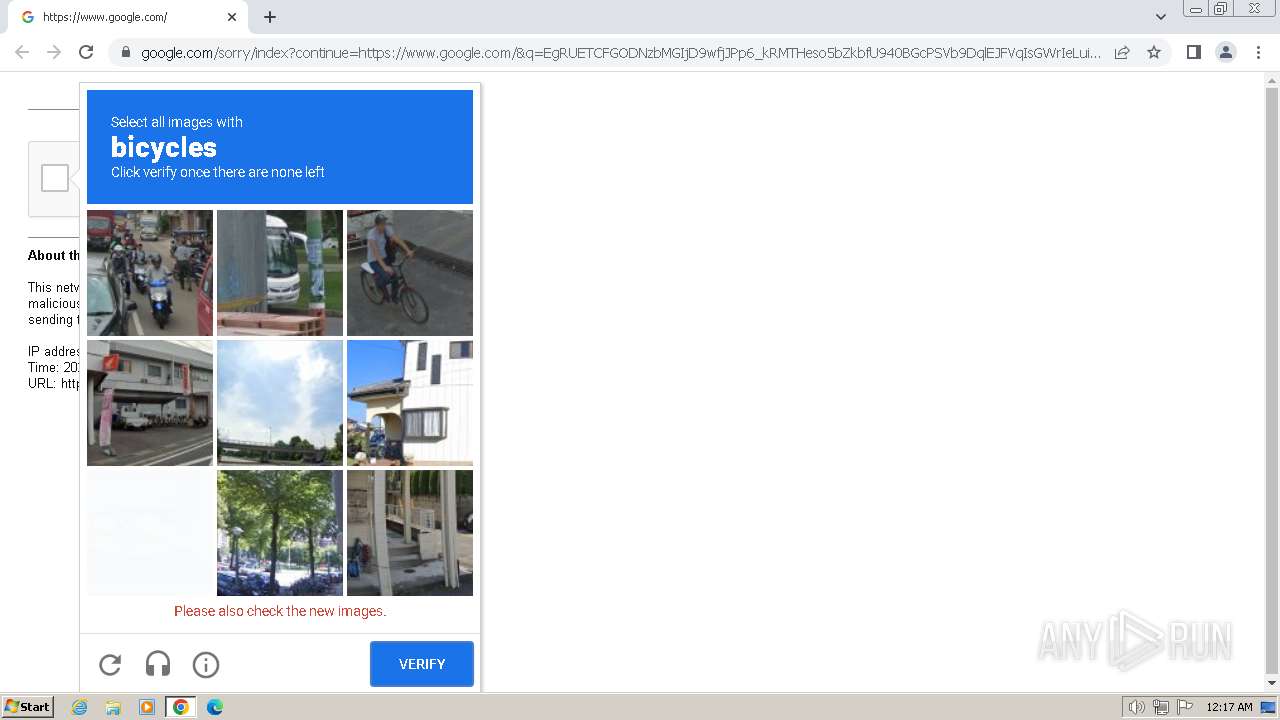
Task: Close the google.com tab
Action: (232, 17)
